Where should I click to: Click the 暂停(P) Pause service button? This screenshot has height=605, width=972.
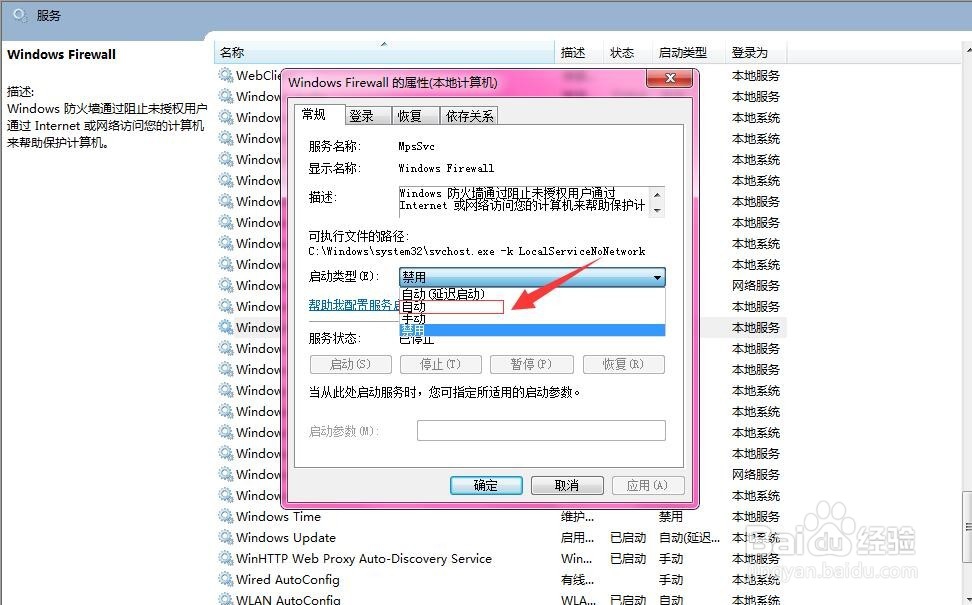[531, 364]
